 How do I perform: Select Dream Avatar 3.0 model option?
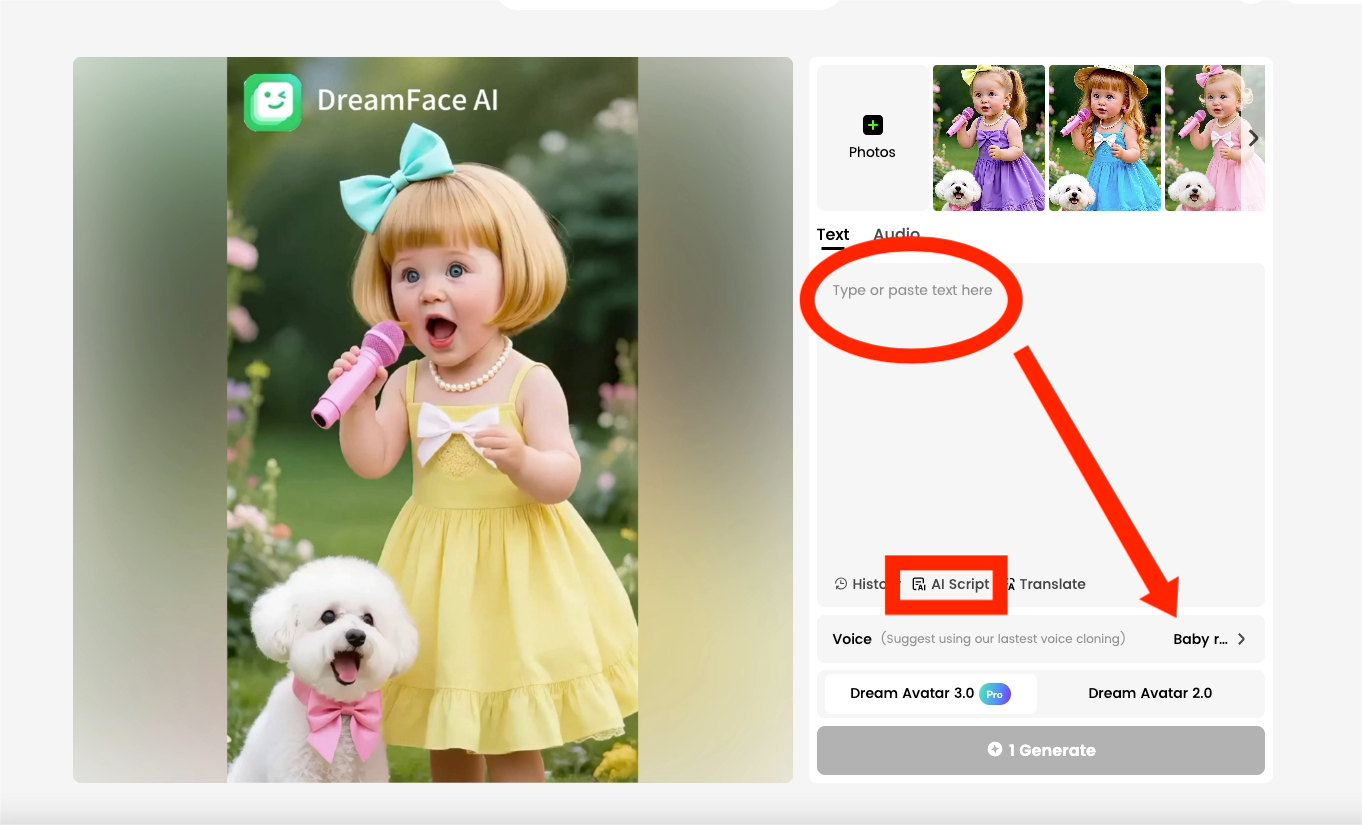tap(912, 694)
